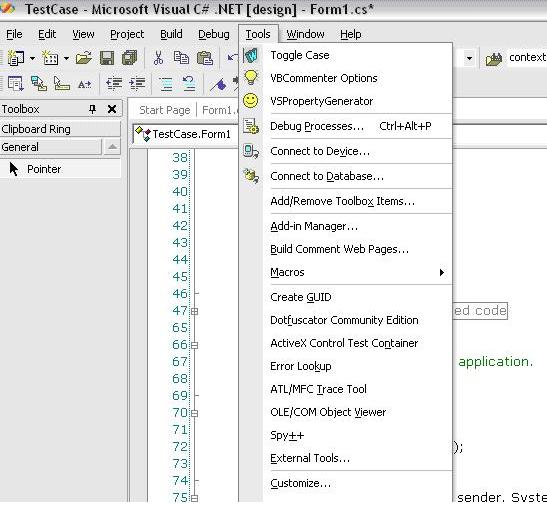Click the Display Quick Info icon
547x505 pixels.
(61, 84)
